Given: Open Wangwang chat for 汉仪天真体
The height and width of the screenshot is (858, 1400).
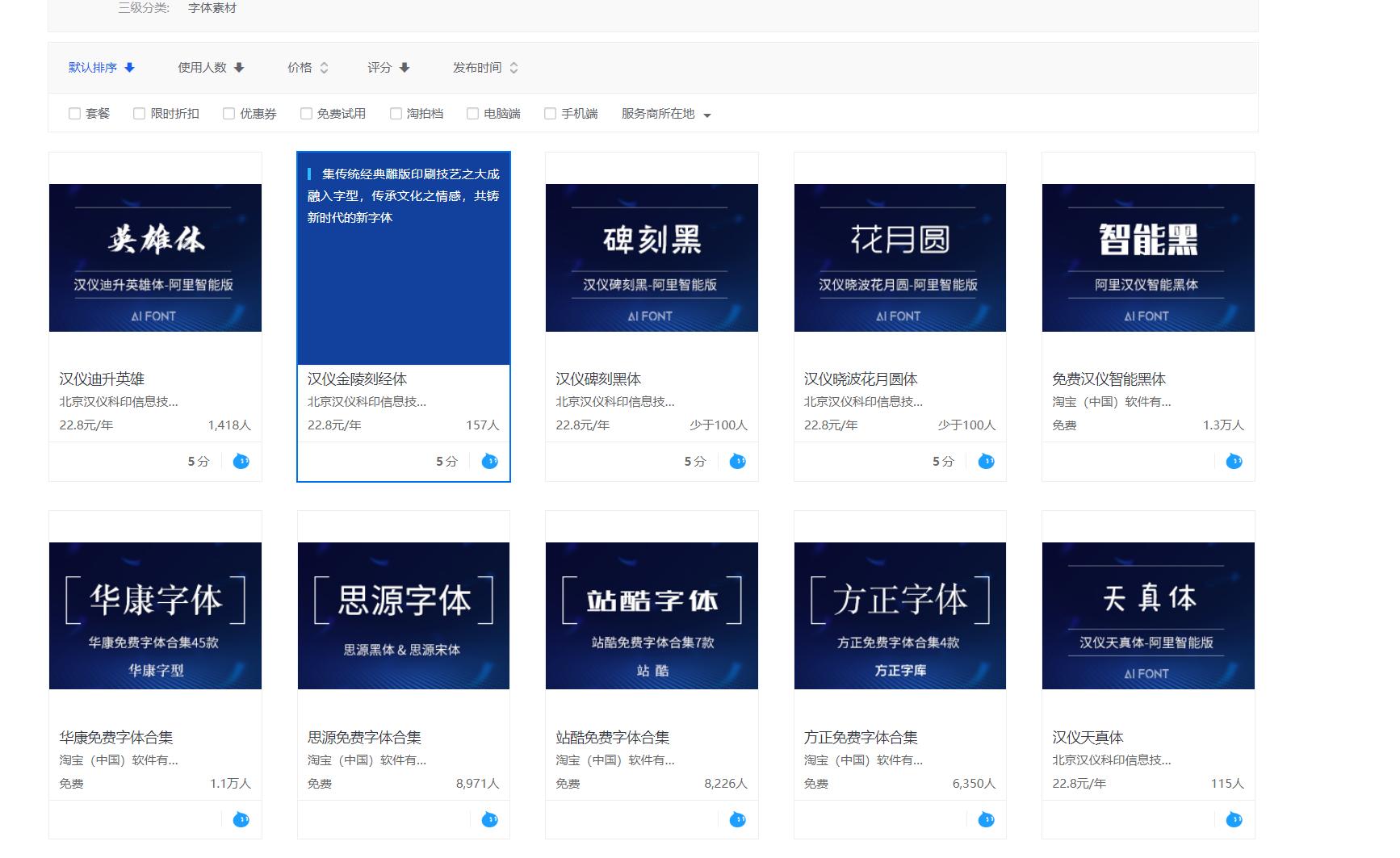Looking at the screenshot, I should 1233,819.
